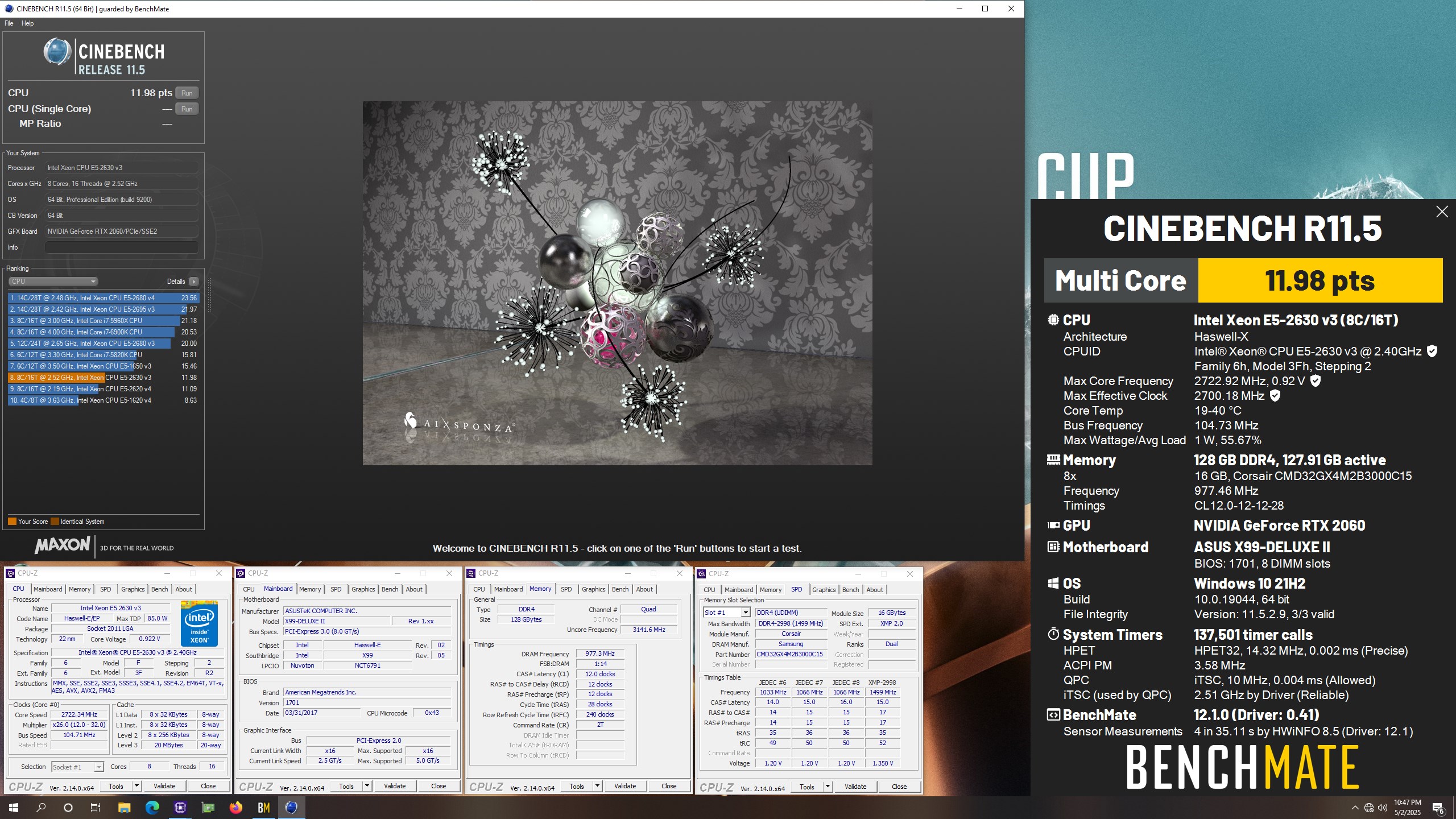
Task: Close BenchMate result overlay with X
Action: (1442, 212)
